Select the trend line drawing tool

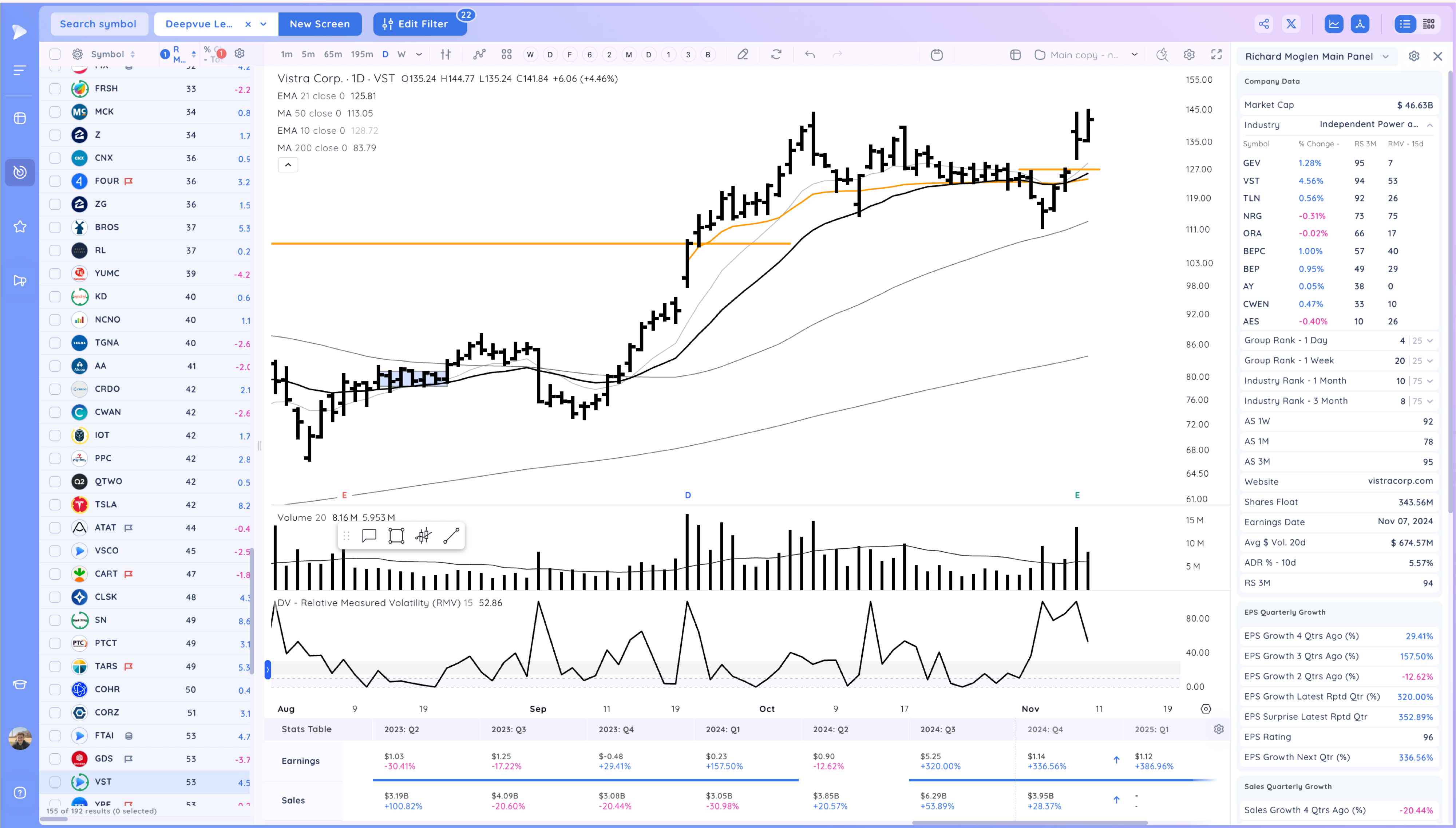451,536
